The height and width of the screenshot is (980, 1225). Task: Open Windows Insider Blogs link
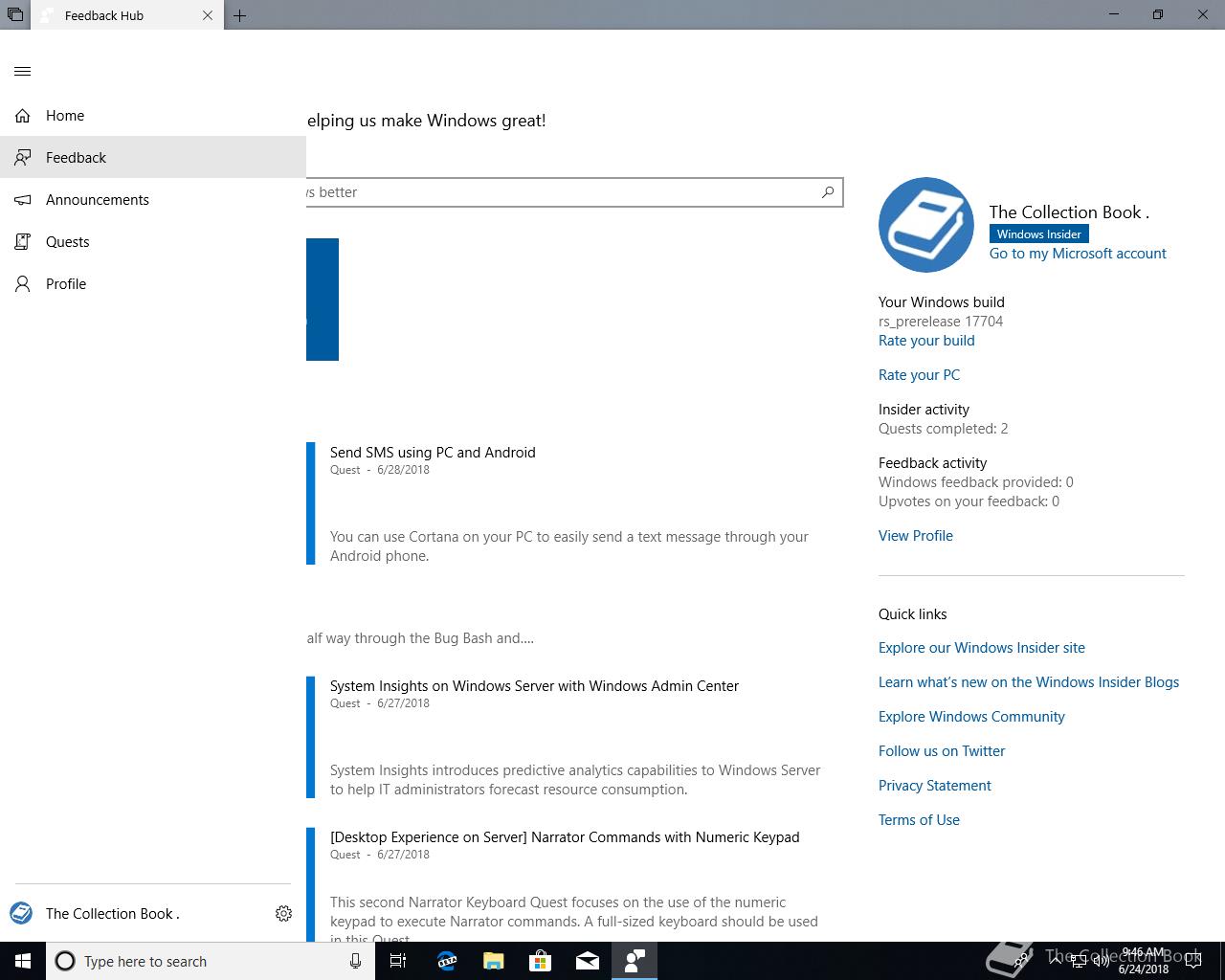click(1029, 682)
